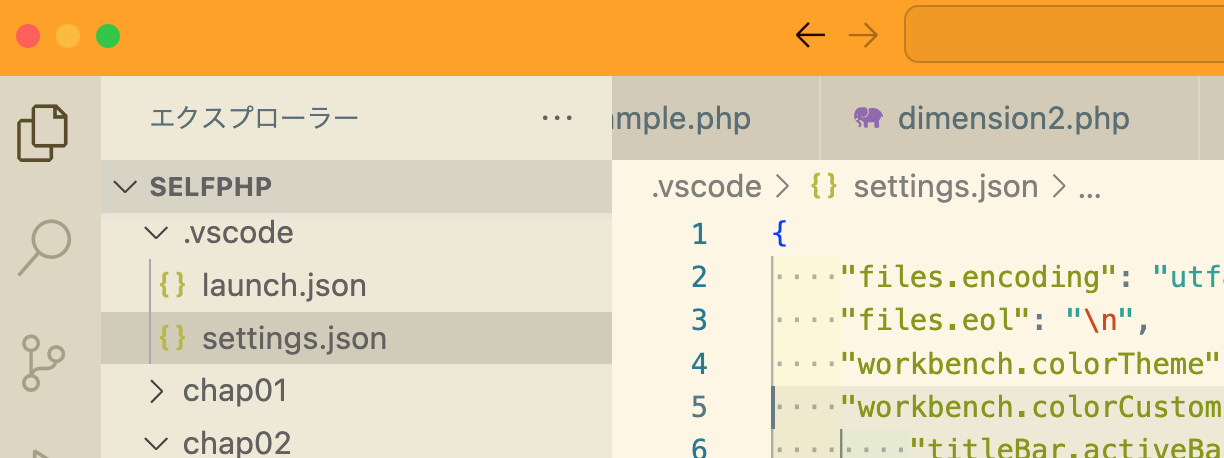
Task: Click line number 3 in gutter
Action: click(x=698, y=320)
